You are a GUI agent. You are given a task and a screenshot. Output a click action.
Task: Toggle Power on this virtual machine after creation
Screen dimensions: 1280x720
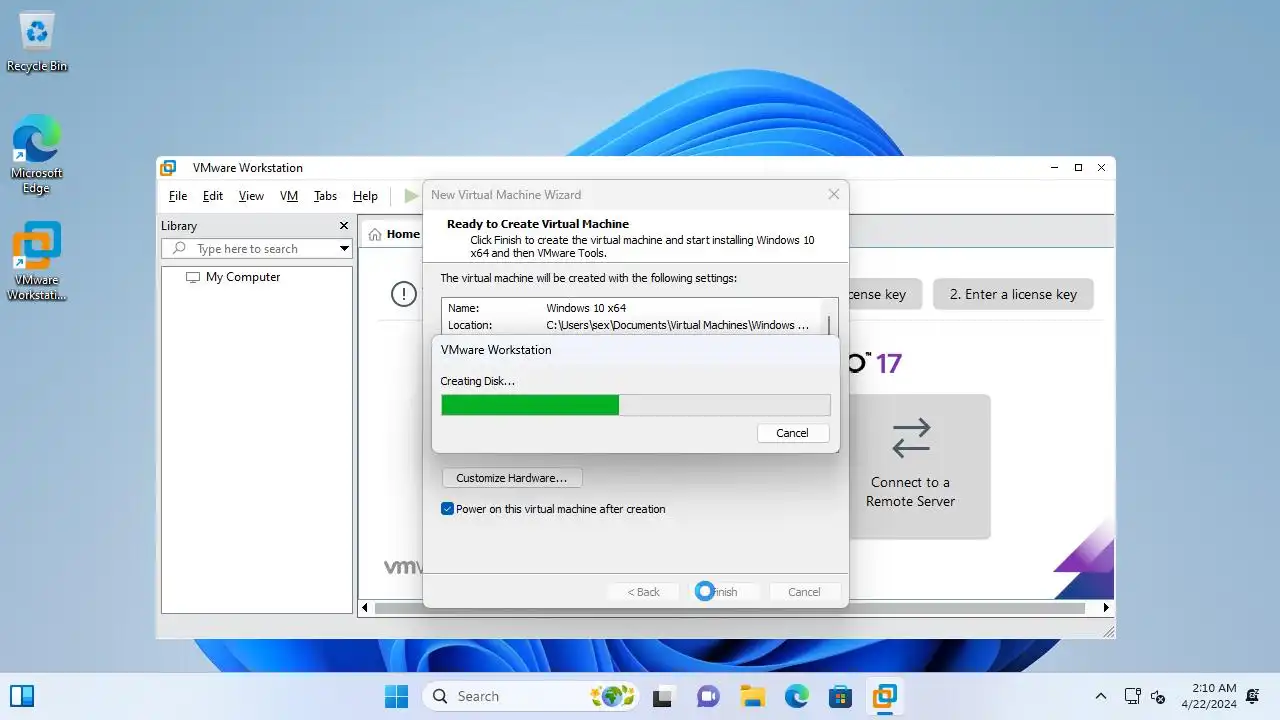click(x=447, y=509)
